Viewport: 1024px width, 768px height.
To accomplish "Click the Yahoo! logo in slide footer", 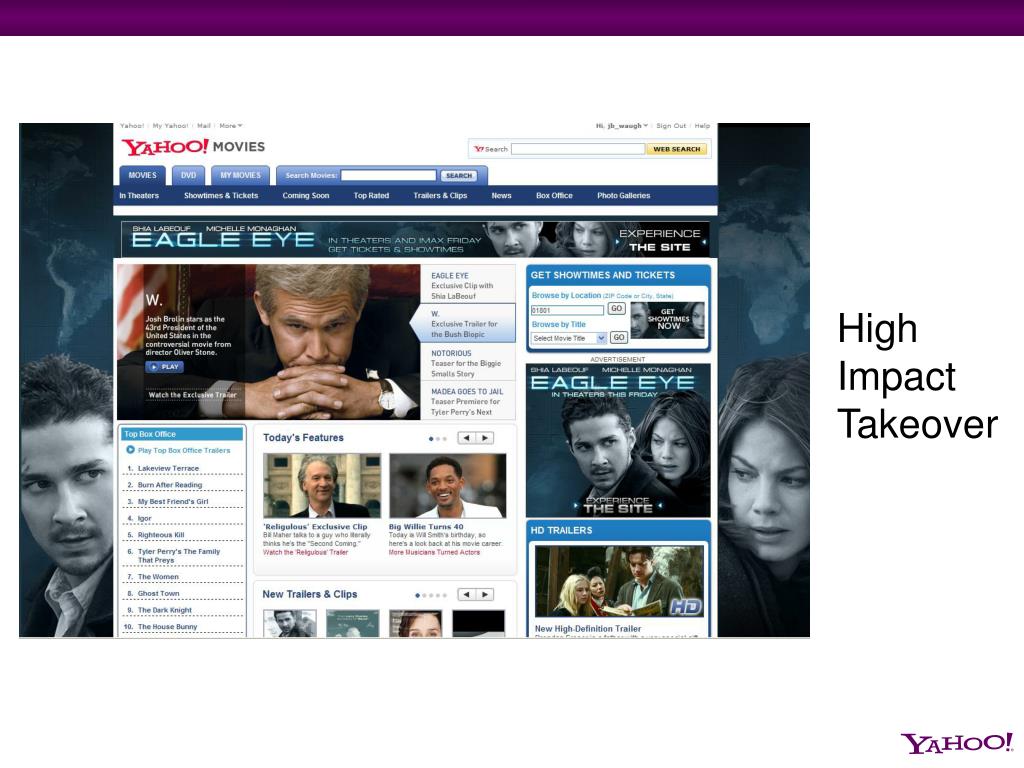I will (957, 743).
